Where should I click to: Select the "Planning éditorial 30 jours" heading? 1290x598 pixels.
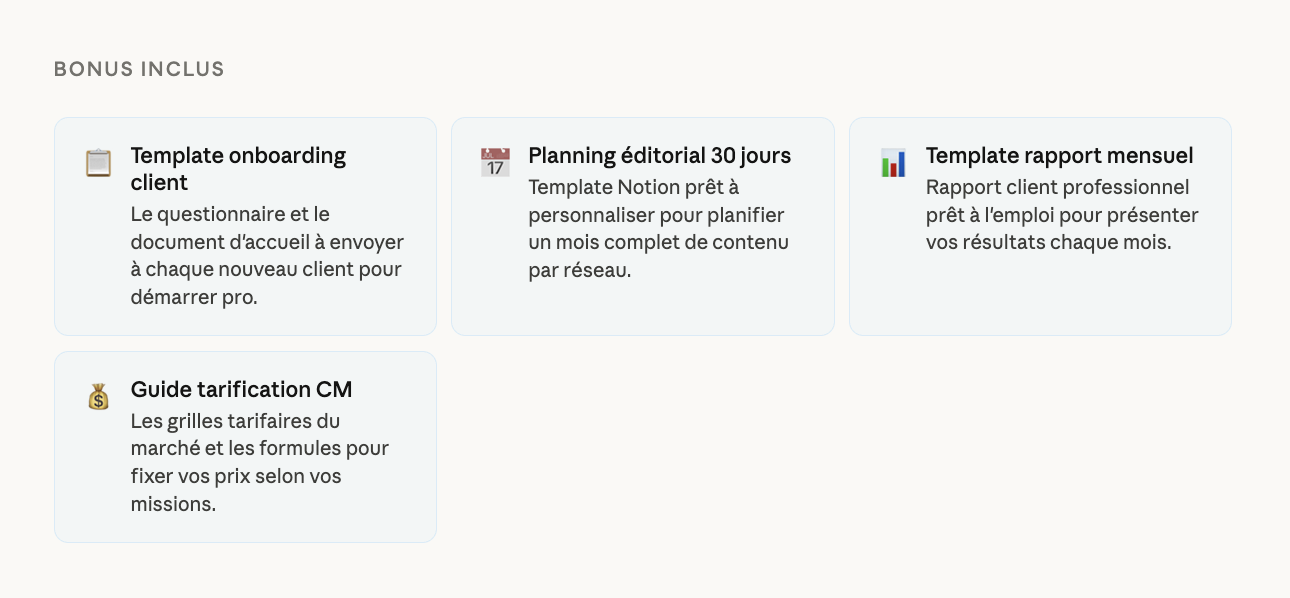(659, 156)
